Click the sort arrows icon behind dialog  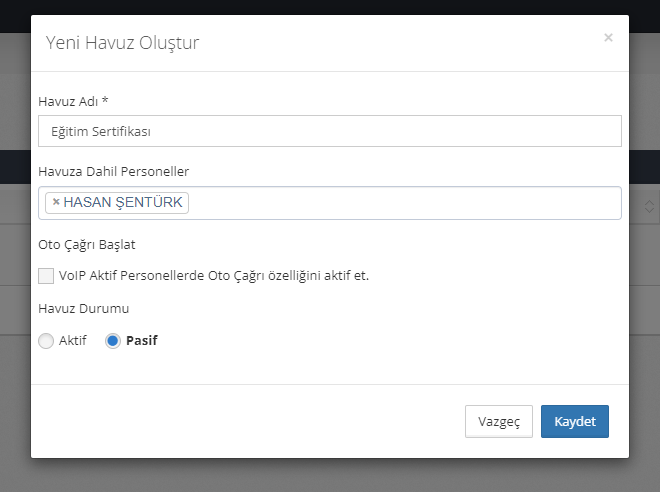pos(648,206)
